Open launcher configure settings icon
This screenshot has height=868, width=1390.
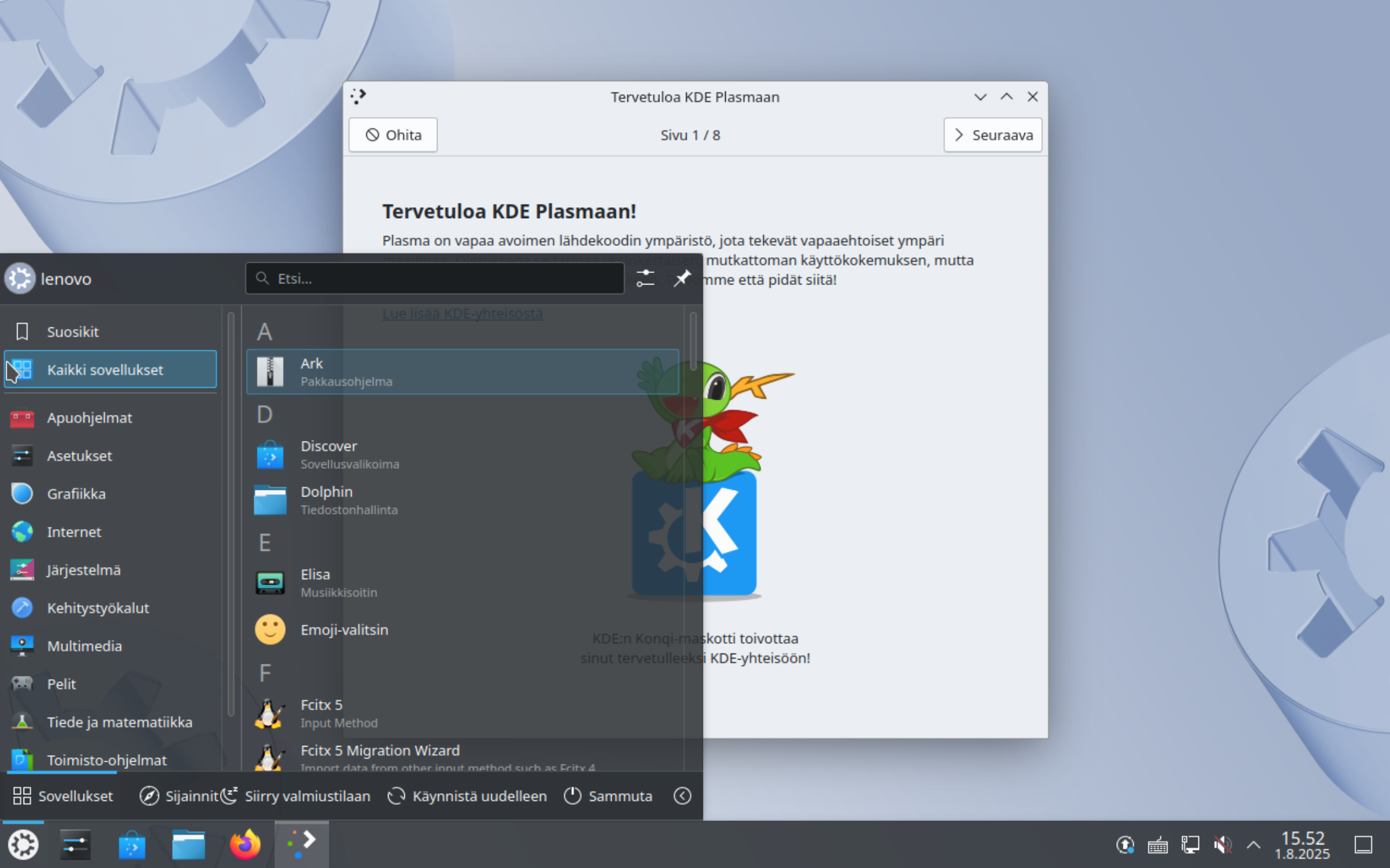pyautogui.click(x=645, y=278)
